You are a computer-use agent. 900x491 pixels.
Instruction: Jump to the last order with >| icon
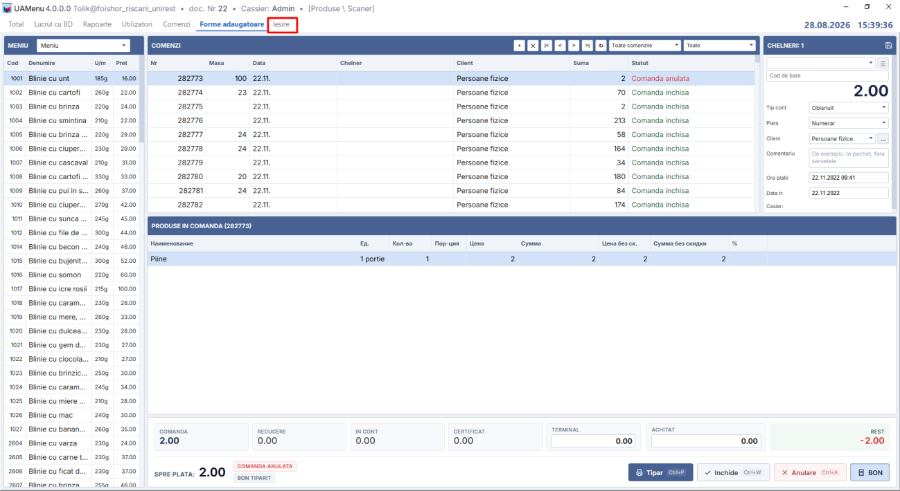pyautogui.click(x=587, y=45)
